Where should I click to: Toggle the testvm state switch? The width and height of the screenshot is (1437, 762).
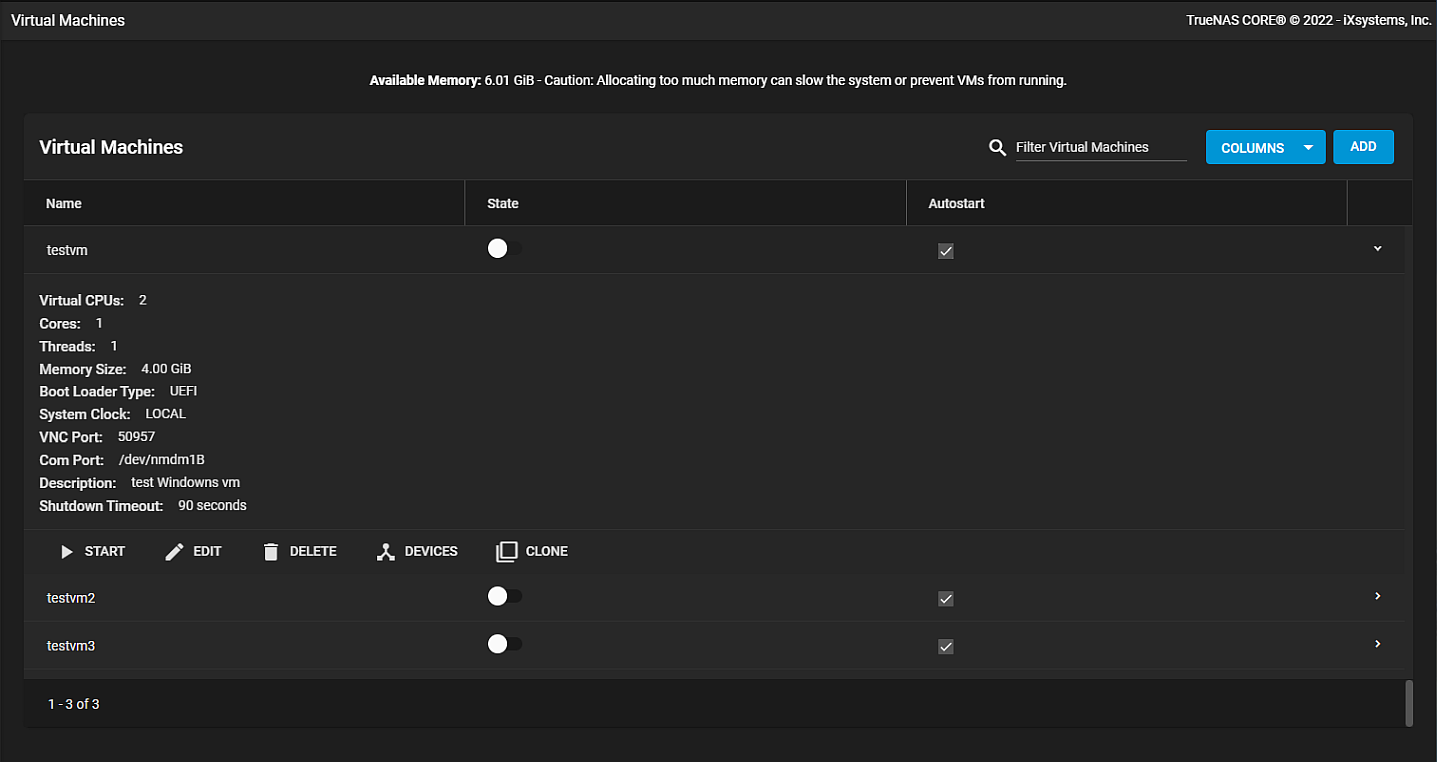pos(504,249)
